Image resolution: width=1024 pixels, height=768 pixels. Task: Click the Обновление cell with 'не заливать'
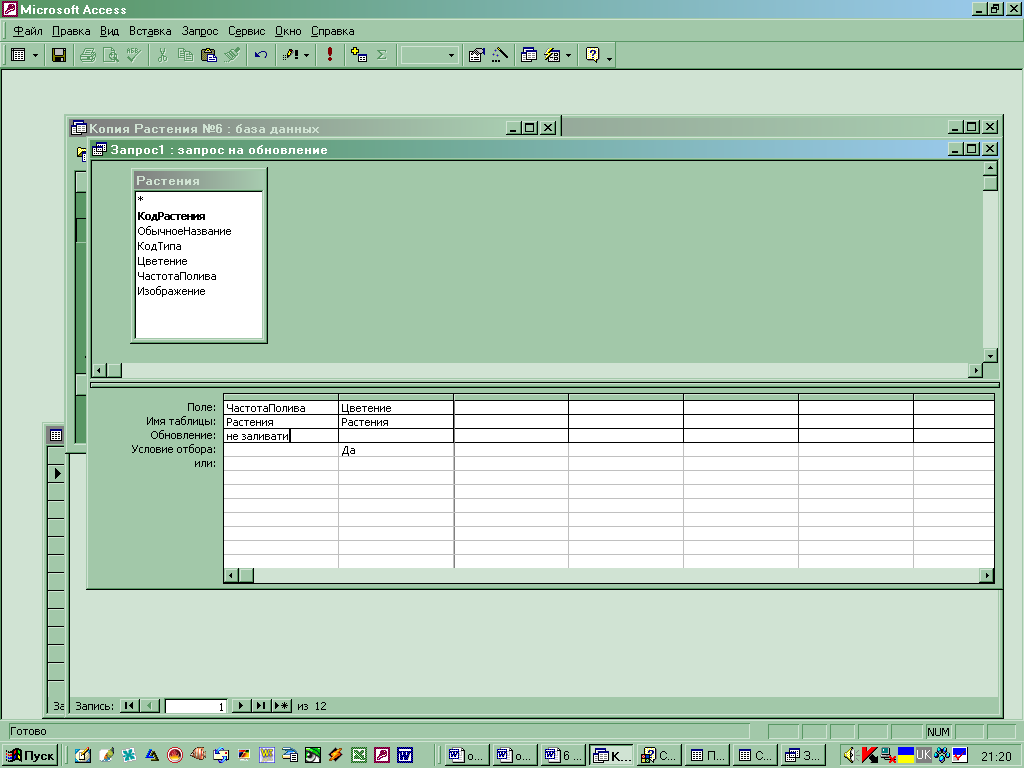point(280,436)
